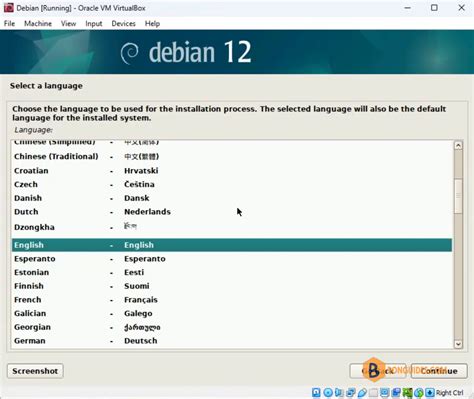Select Dutch in the language list
The height and width of the screenshot is (399, 474).
pyautogui.click(x=232, y=212)
